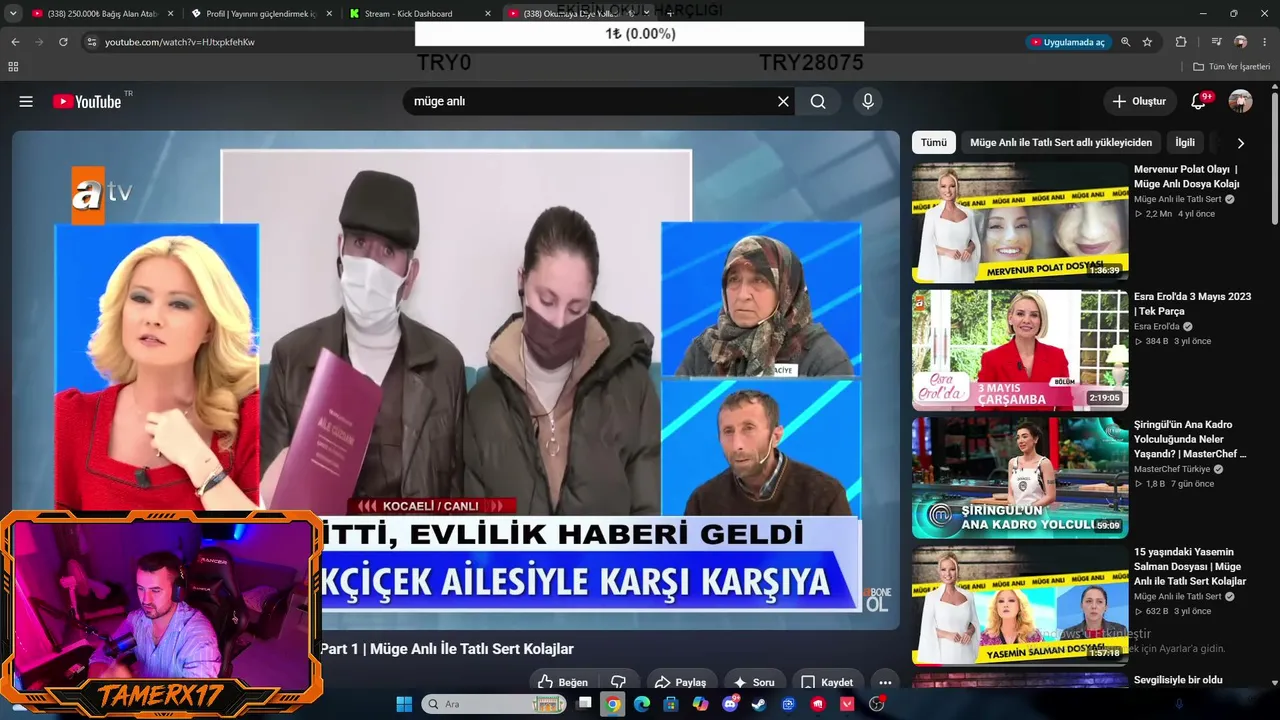This screenshot has width=1280, height=720.
Task: Click the address bar URL
Action: (x=180, y=42)
